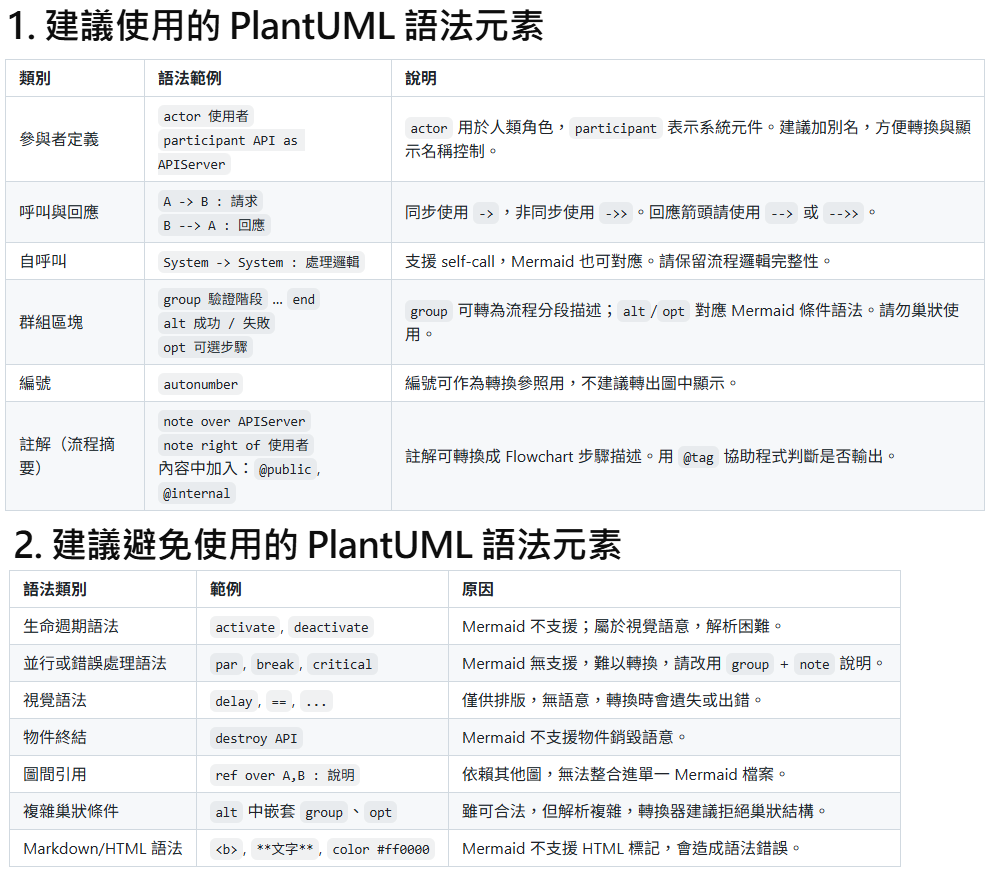Select the "activate" code snippet
The width and height of the screenshot is (990, 869).
[x=245, y=627]
